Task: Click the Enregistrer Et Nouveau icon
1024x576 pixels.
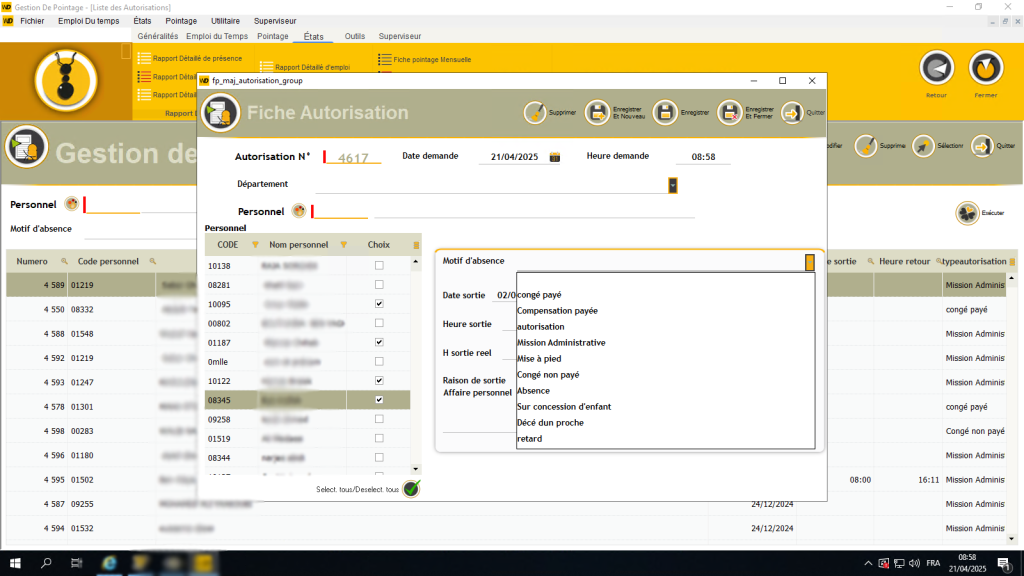Action: click(597, 113)
